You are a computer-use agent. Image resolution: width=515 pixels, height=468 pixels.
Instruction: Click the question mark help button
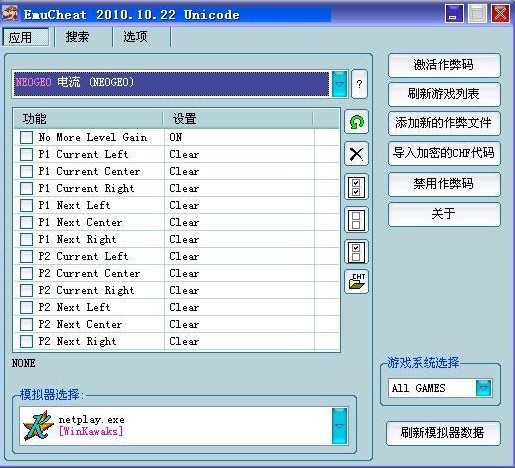pos(359,84)
